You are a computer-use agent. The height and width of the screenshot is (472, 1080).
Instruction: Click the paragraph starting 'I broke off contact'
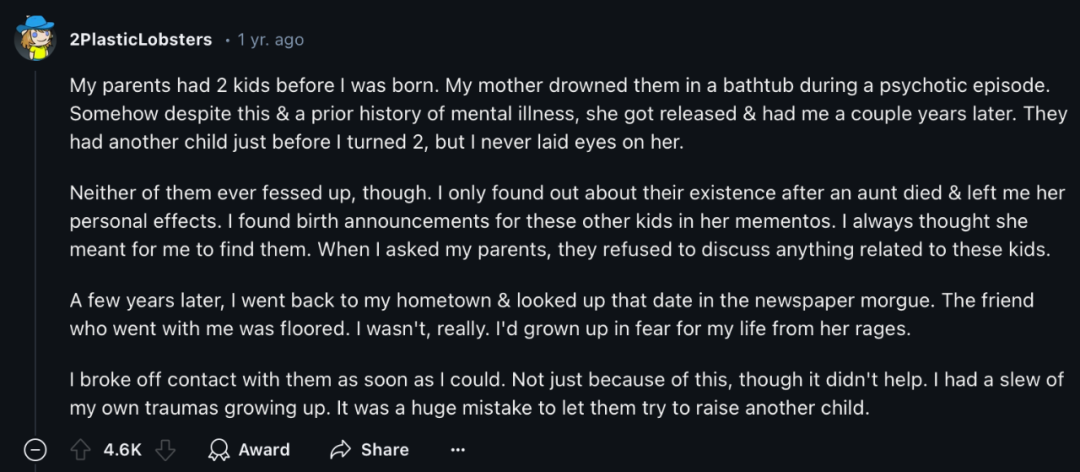click(x=567, y=394)
